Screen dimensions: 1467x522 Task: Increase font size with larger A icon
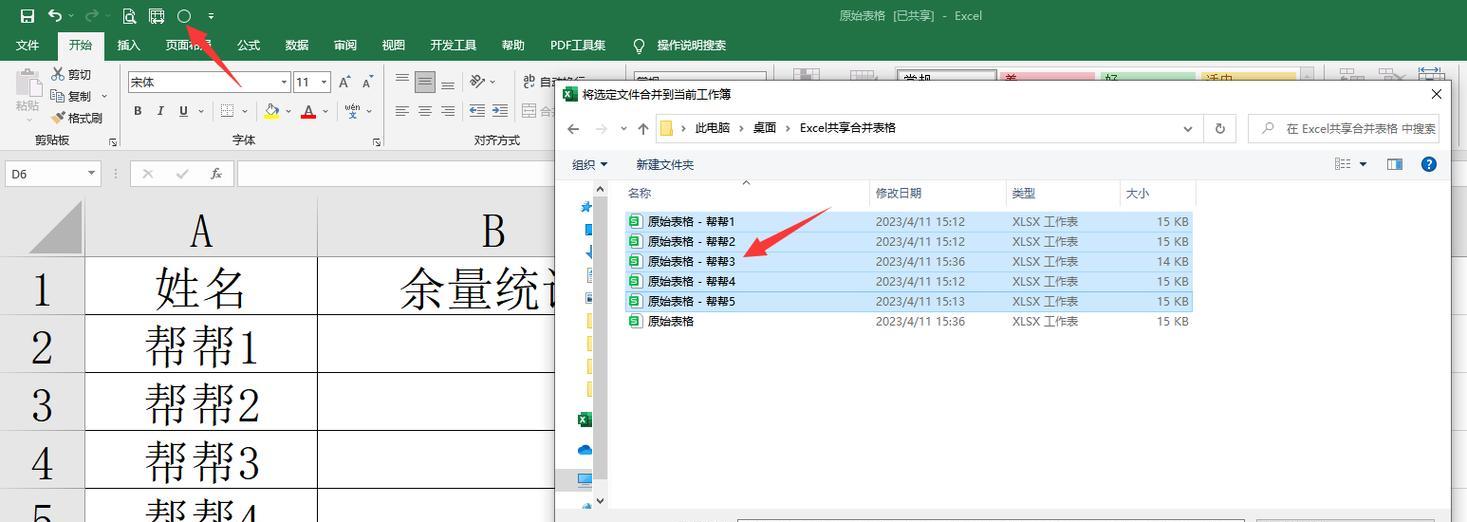tap(345, 82)
